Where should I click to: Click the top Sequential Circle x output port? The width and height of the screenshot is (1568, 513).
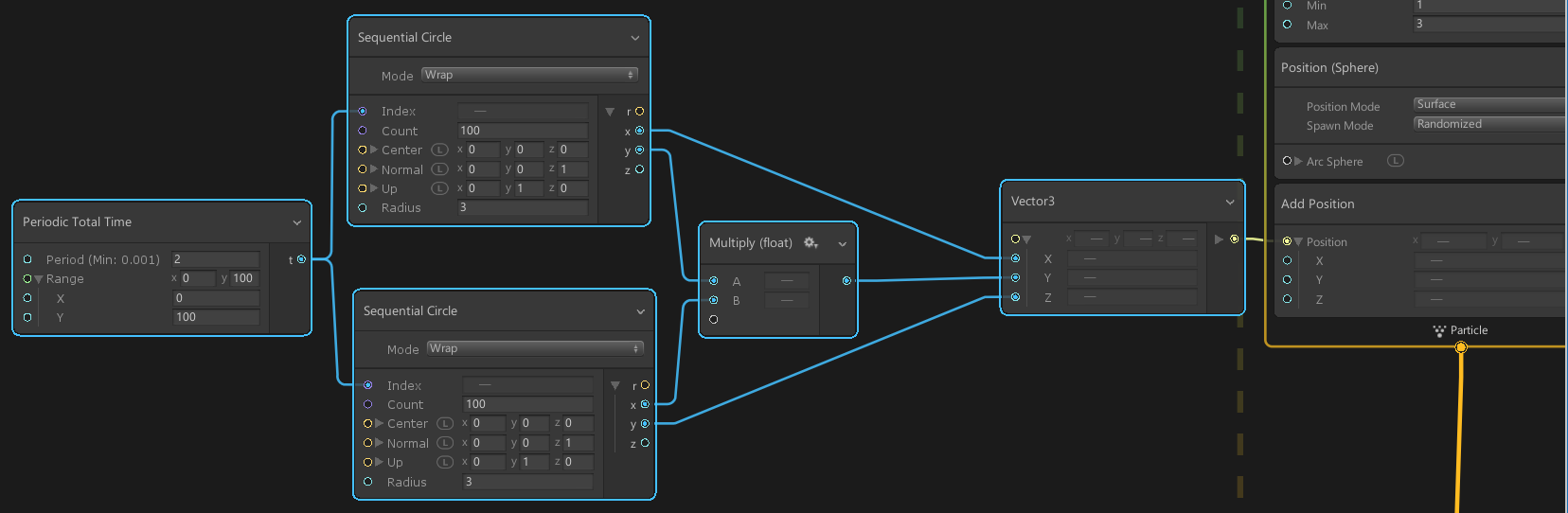[x=640, y=131]
